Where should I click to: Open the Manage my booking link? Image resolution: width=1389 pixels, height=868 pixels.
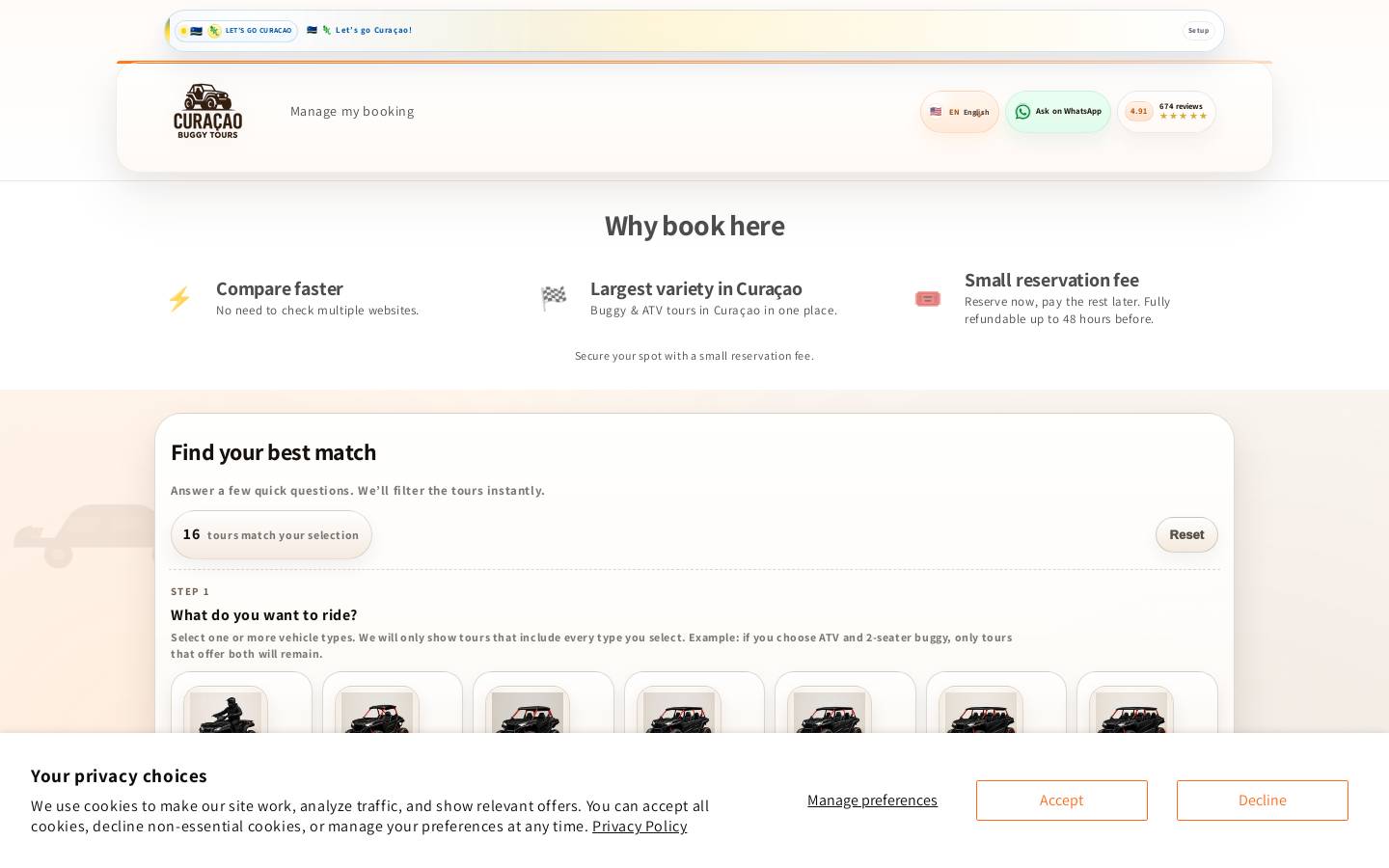352,111
